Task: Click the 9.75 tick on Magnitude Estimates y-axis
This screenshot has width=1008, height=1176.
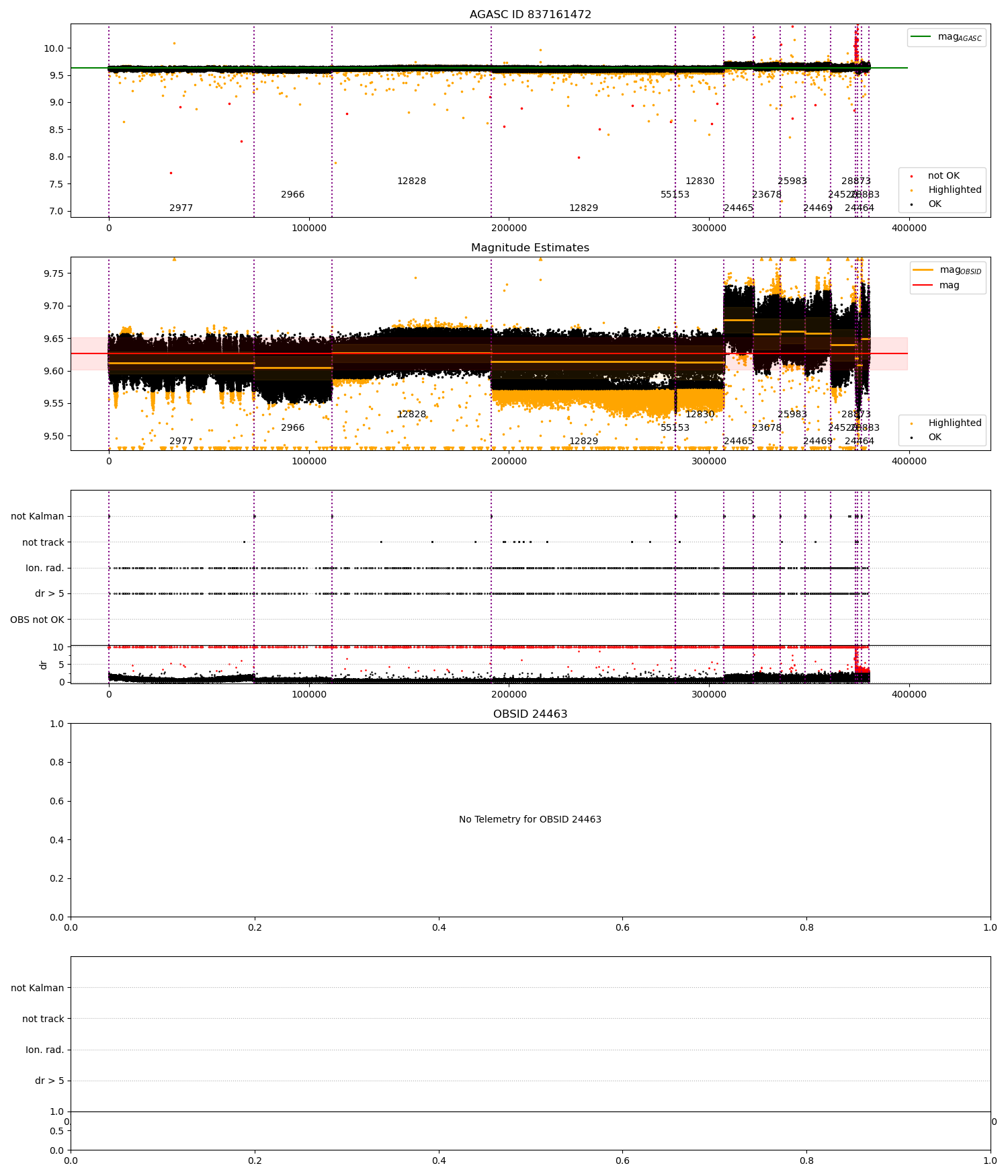Action: pyautogui.click(x=53, y=274)
